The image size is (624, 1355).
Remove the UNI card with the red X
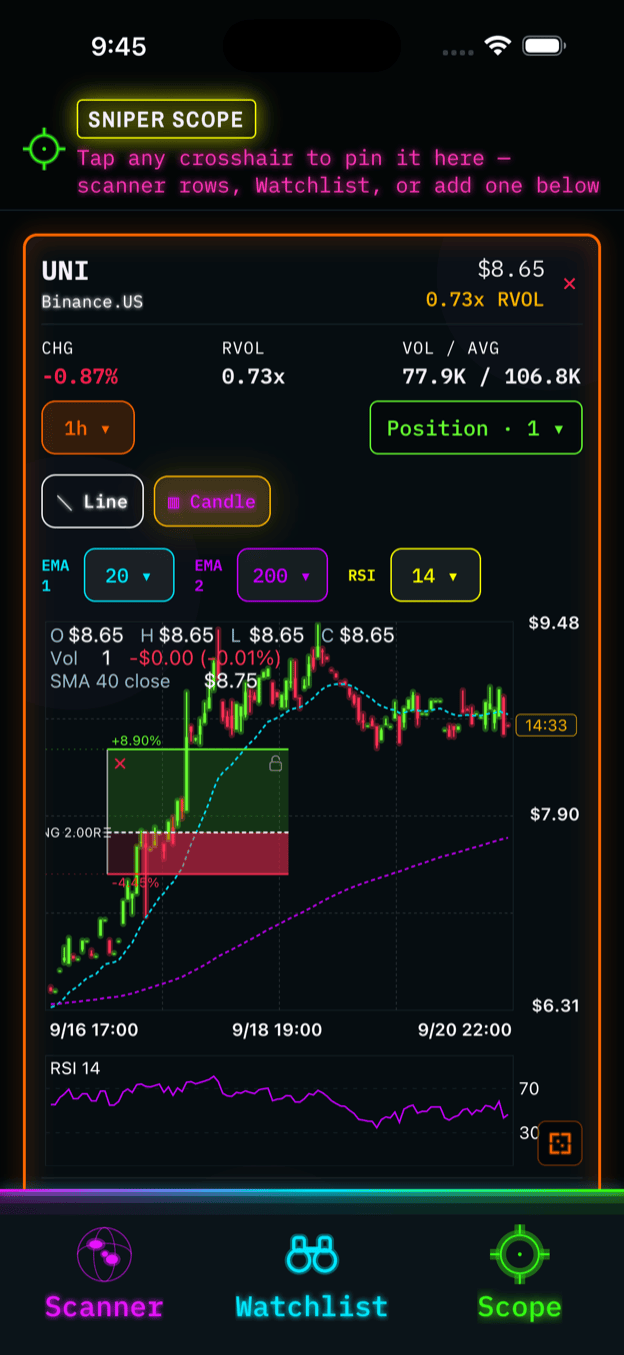click(x=570, y=284)
